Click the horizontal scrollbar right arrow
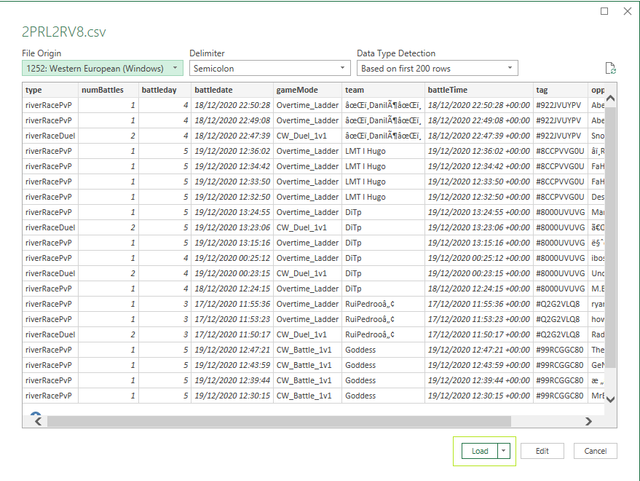640x481 pixels. (588, 421)
